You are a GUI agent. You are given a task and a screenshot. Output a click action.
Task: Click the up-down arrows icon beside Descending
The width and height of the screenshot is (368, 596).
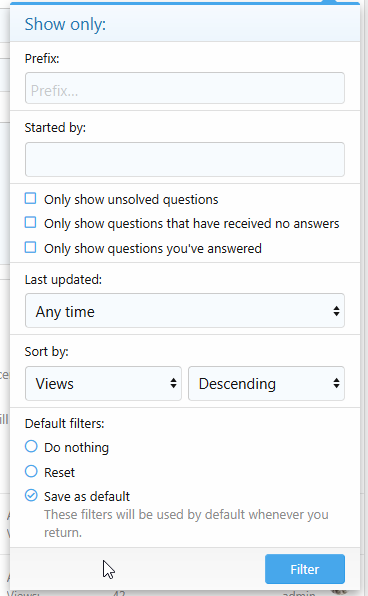pyautogui.click(x=336, y=383)
